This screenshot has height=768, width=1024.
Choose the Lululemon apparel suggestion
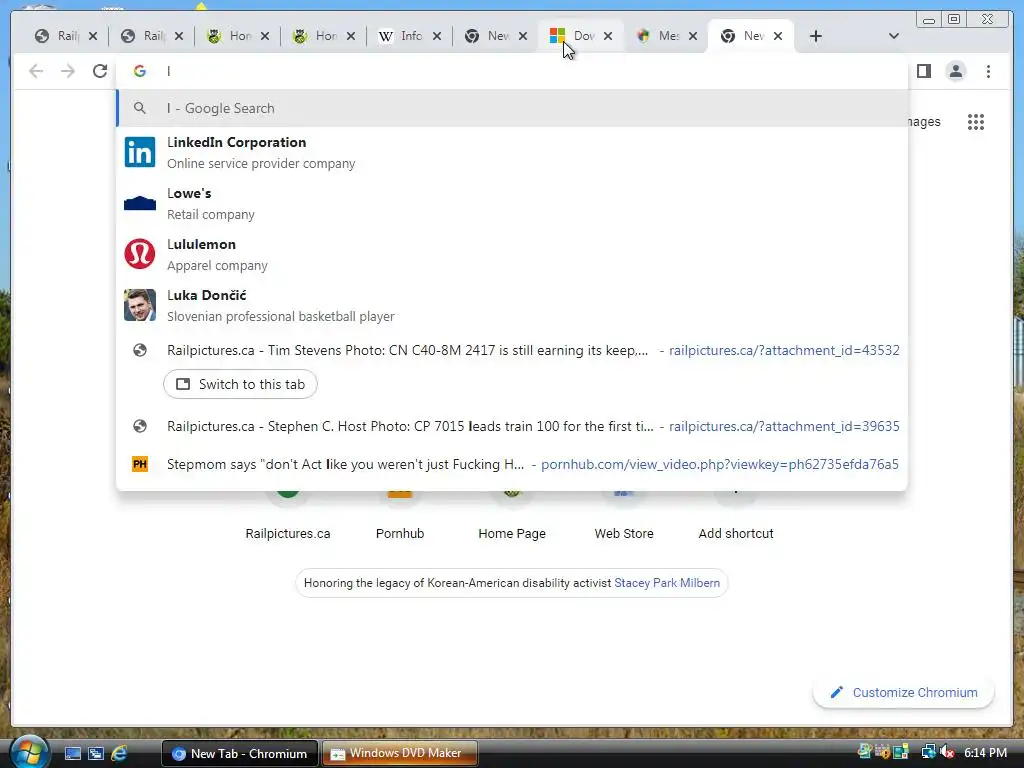click(x=512, y=254)
